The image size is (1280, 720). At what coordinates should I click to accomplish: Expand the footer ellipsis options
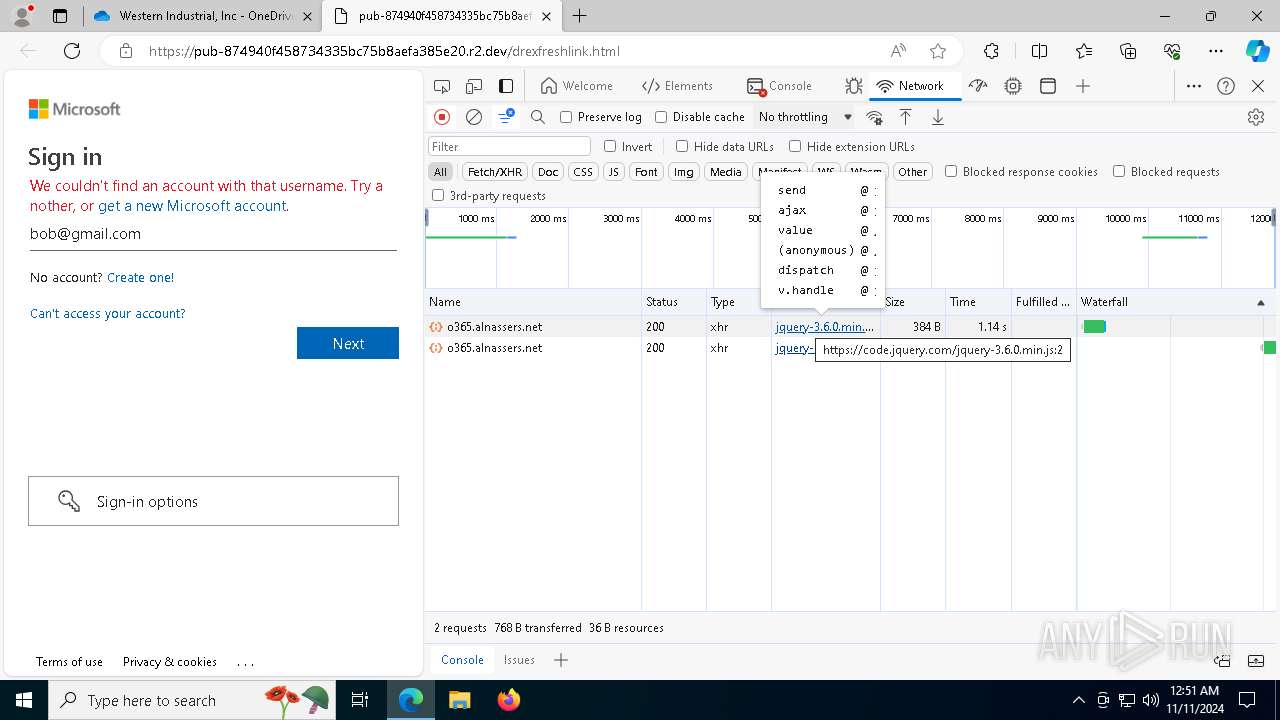point(246,662)
